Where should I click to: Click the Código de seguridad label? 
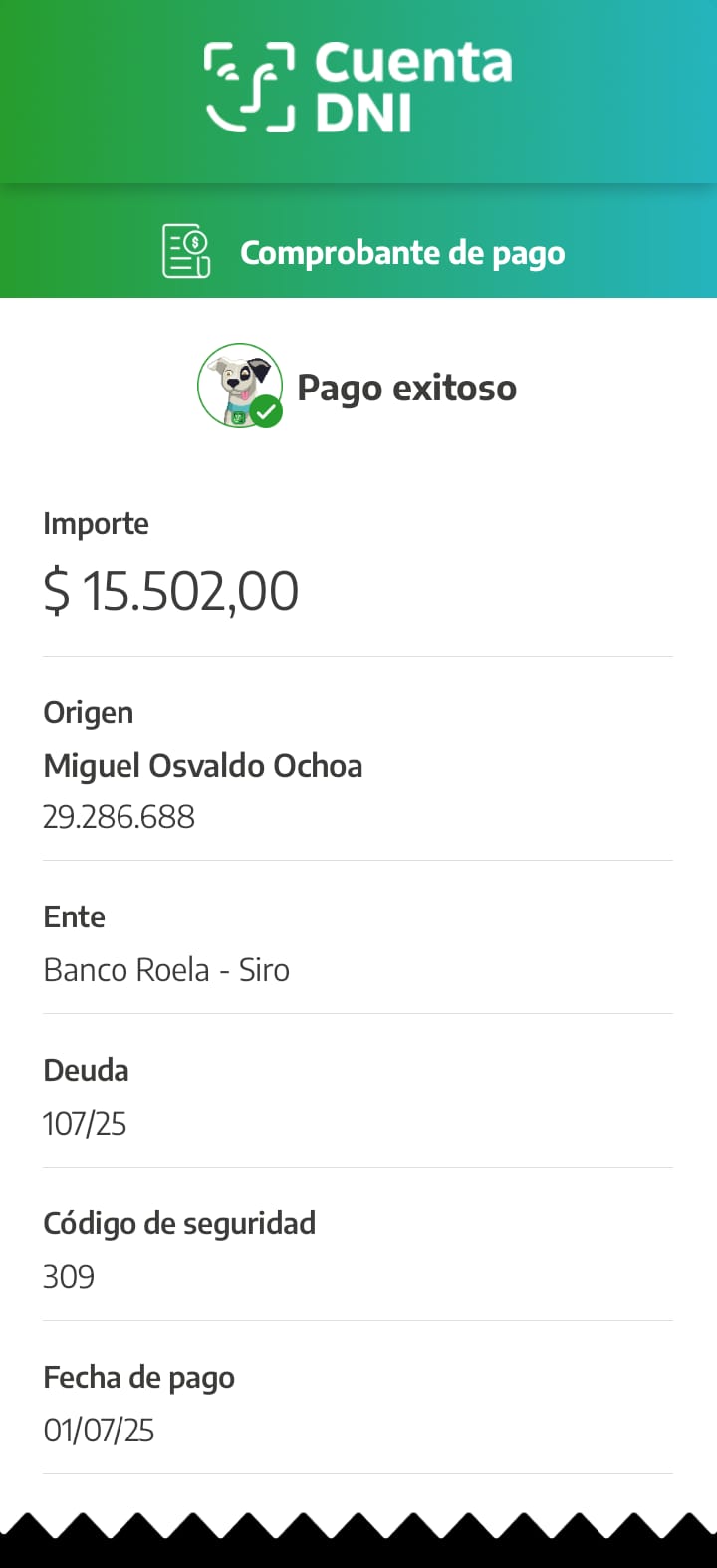coord(179,1223)
